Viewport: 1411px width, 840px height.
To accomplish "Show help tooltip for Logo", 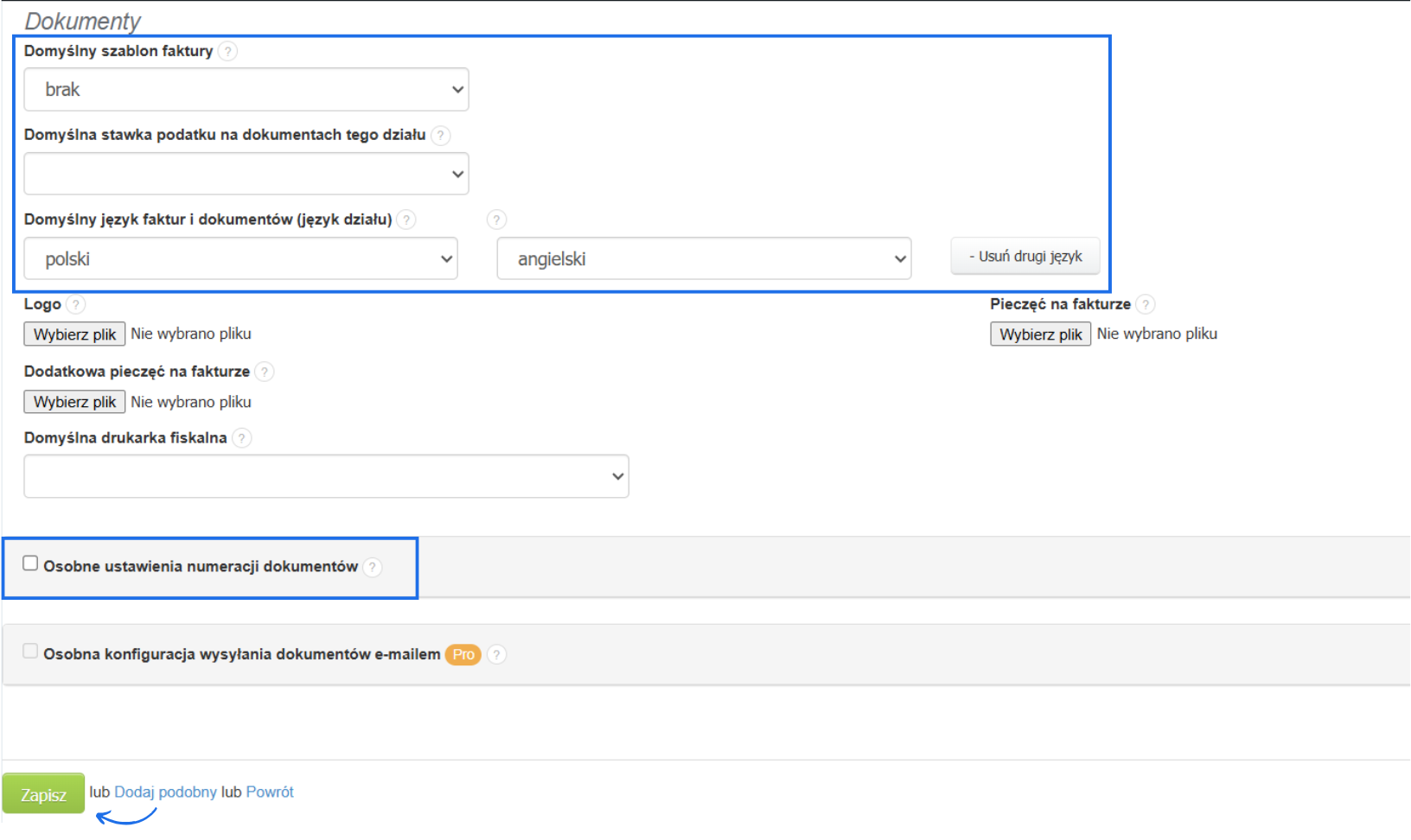I will 75,304.
